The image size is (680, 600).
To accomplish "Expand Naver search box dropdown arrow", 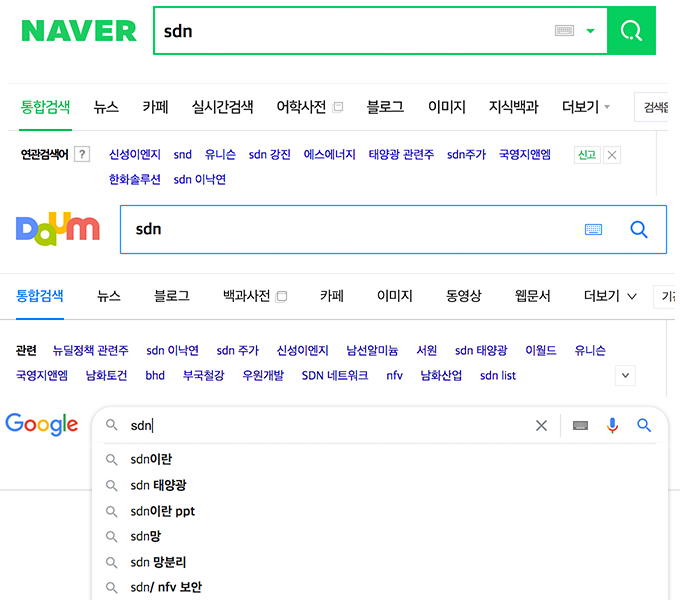I will 590,31.
